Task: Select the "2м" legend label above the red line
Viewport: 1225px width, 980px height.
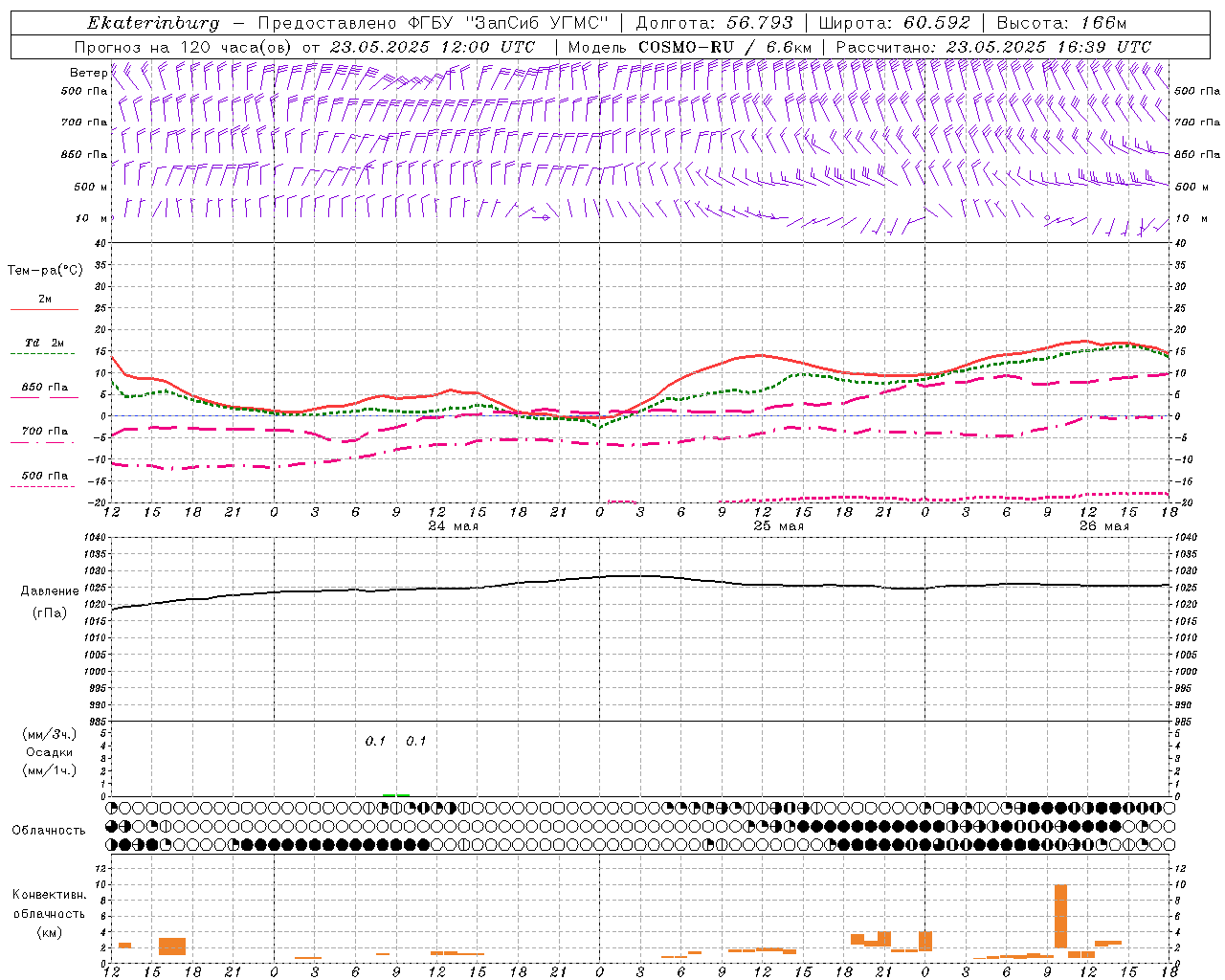Action: pos(45,300)
